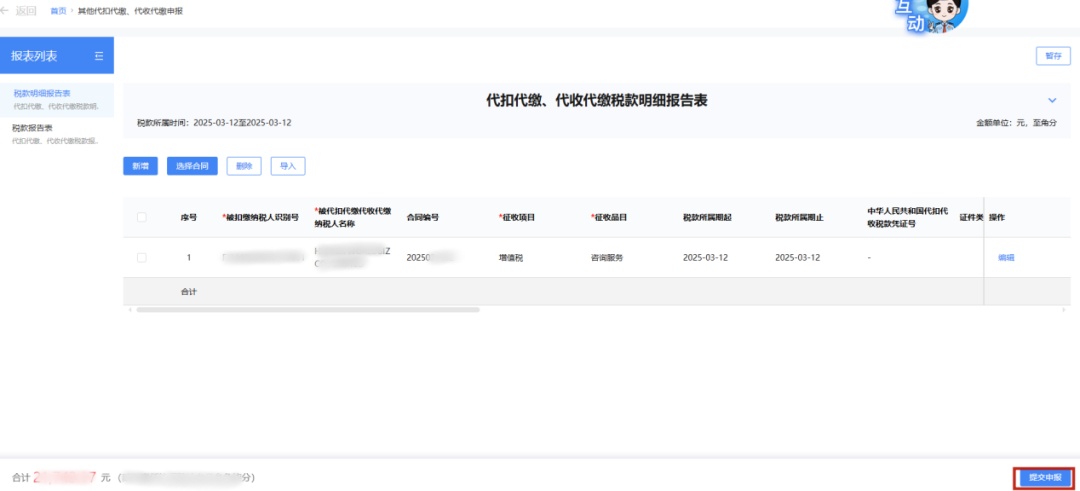The width and height of the screenshot is (1080, 491).
Task: Go to 首页 breadcrumb link
Action: [59, 11]
